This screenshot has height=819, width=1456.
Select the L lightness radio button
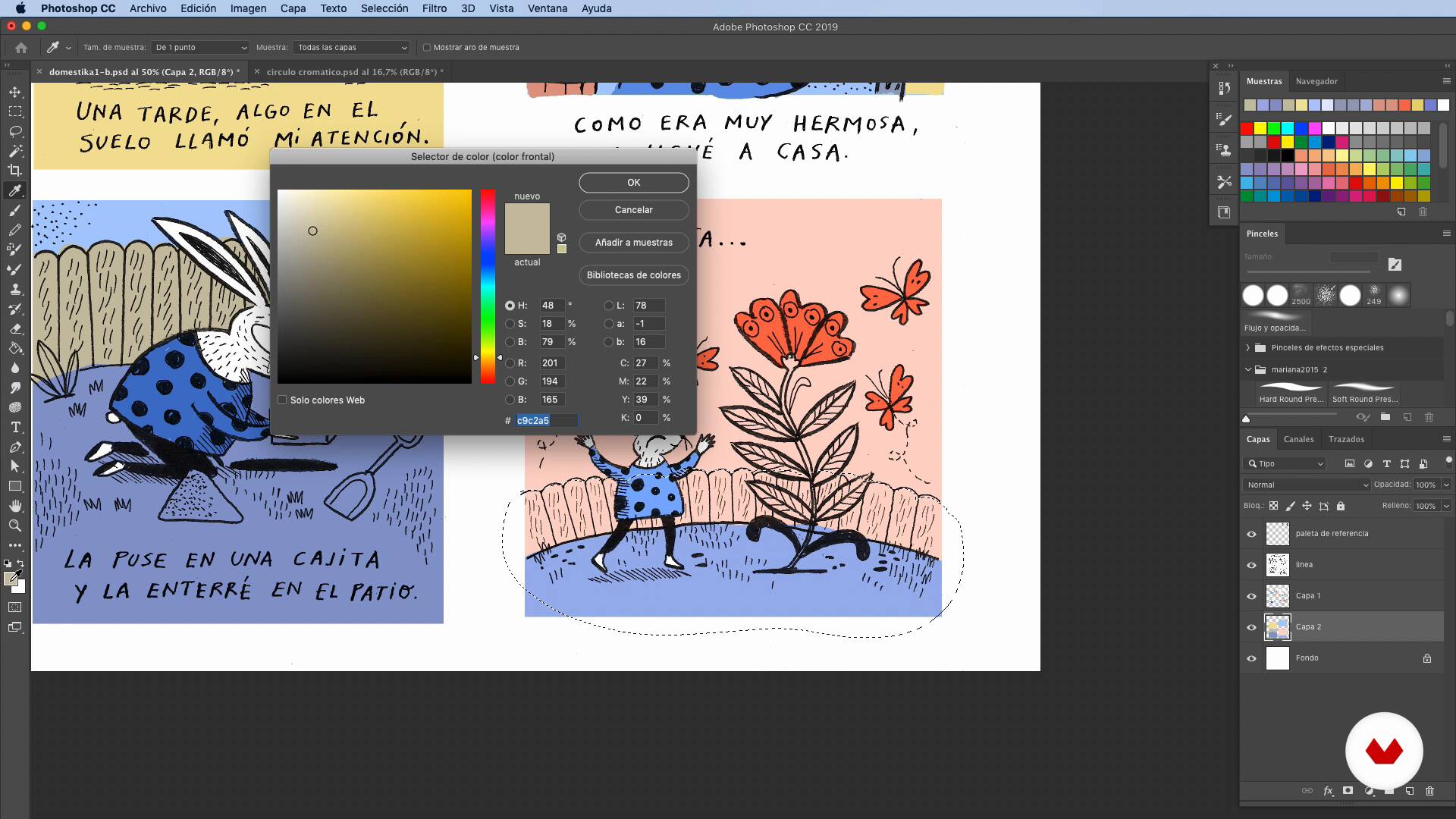[x=608, y=306]
